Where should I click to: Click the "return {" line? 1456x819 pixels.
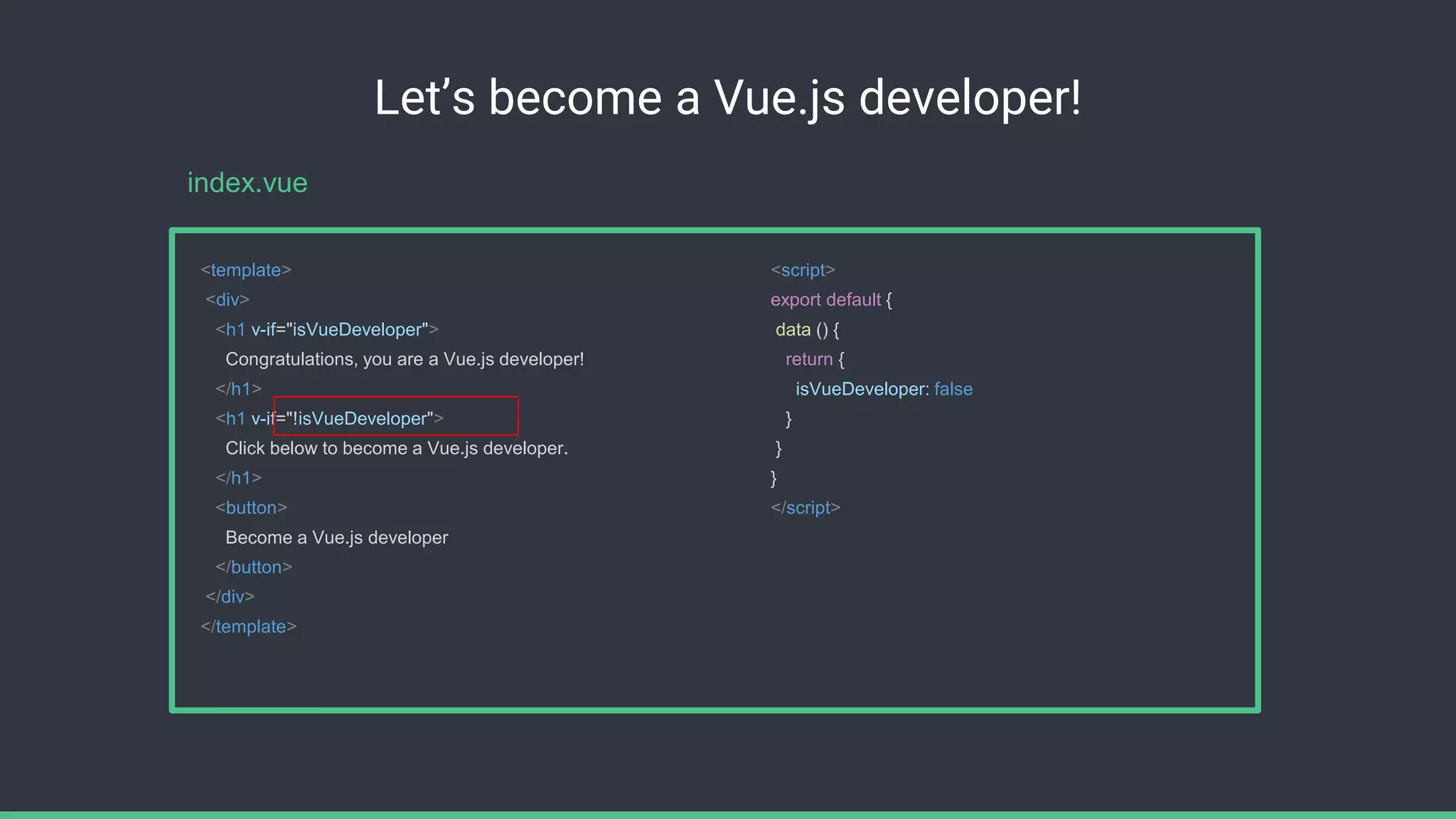(815, 360)
